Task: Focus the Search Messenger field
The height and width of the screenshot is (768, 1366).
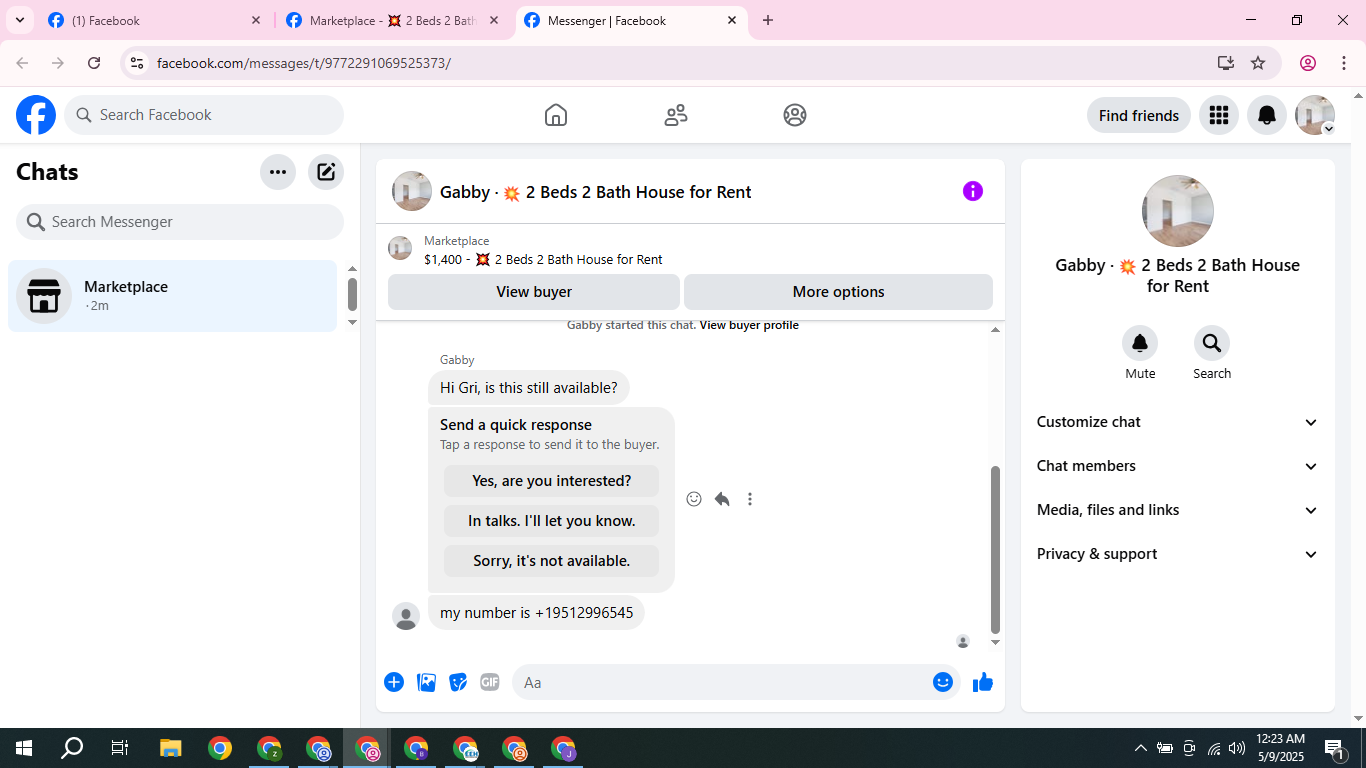Action: click(x=180, y=222)
